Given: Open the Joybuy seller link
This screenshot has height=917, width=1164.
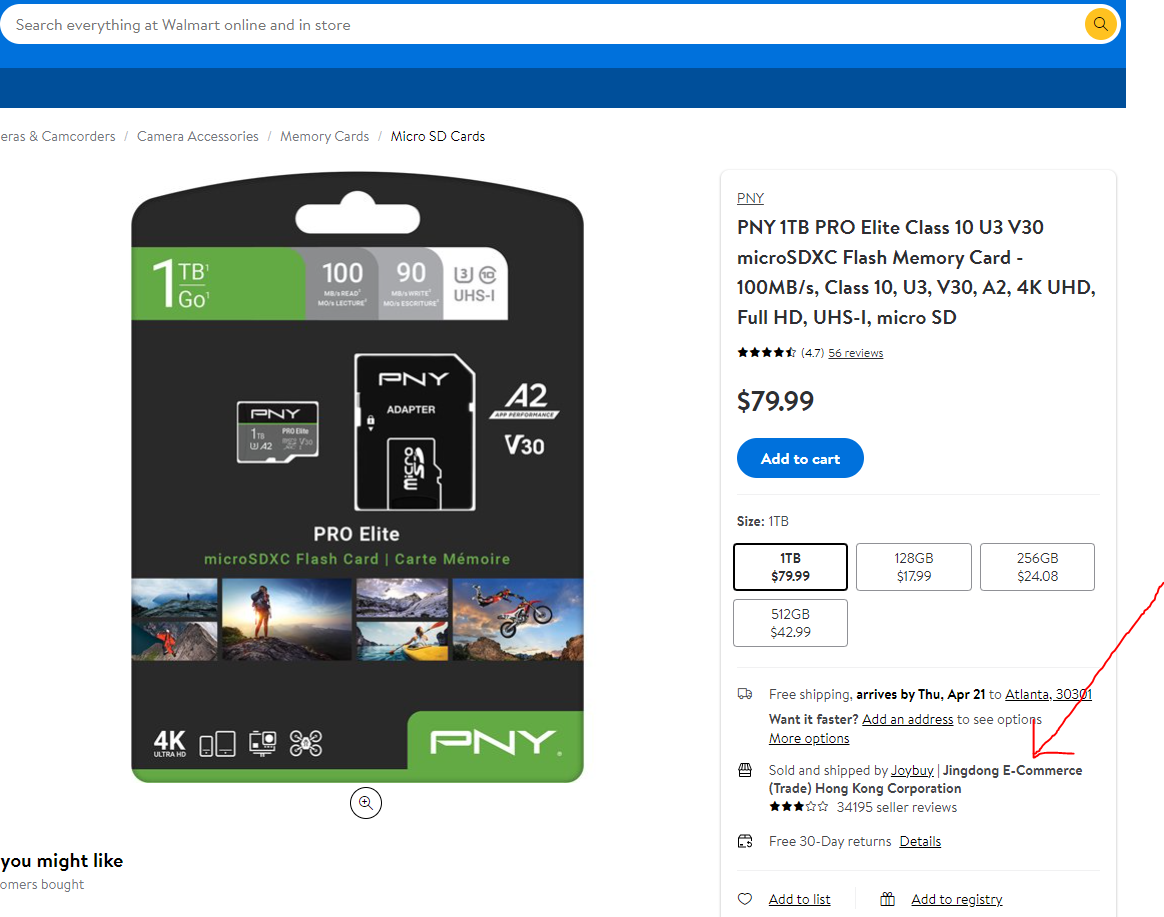Looking at the screenshot, I should 912,770.
